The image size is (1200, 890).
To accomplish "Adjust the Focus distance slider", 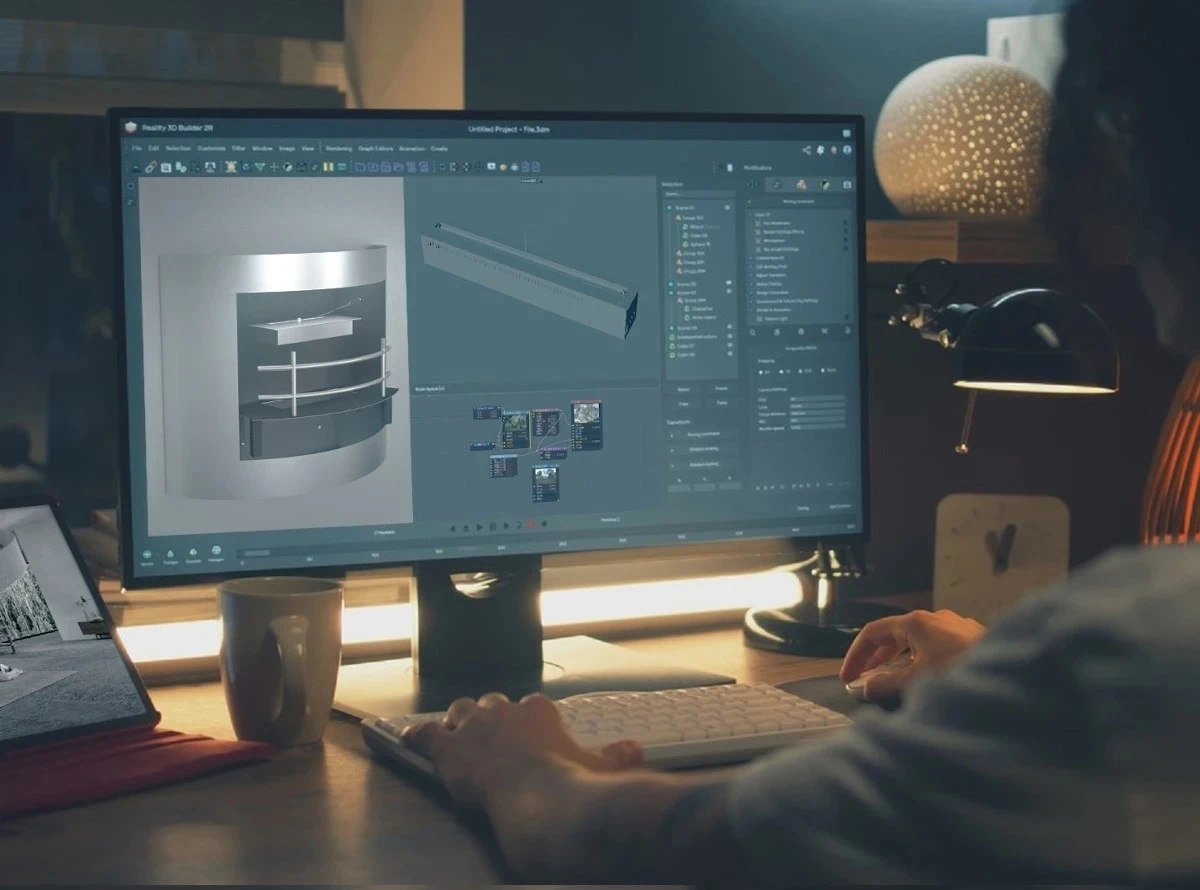I will pyautogui.click(x=817, y=413).
